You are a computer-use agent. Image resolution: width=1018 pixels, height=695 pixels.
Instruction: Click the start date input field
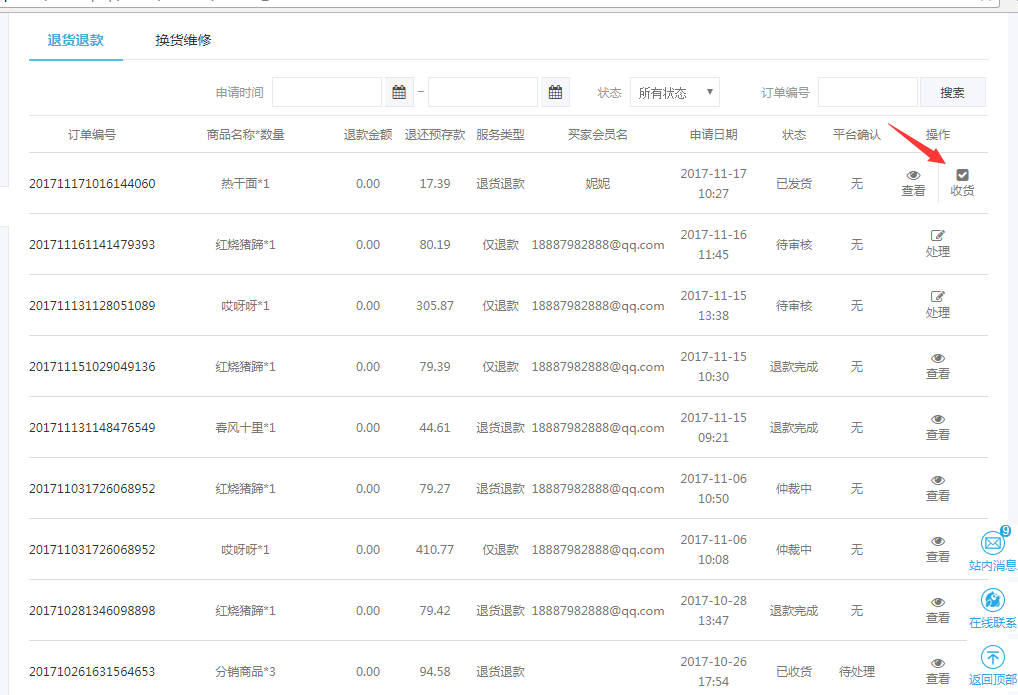(x=327, y=93)
